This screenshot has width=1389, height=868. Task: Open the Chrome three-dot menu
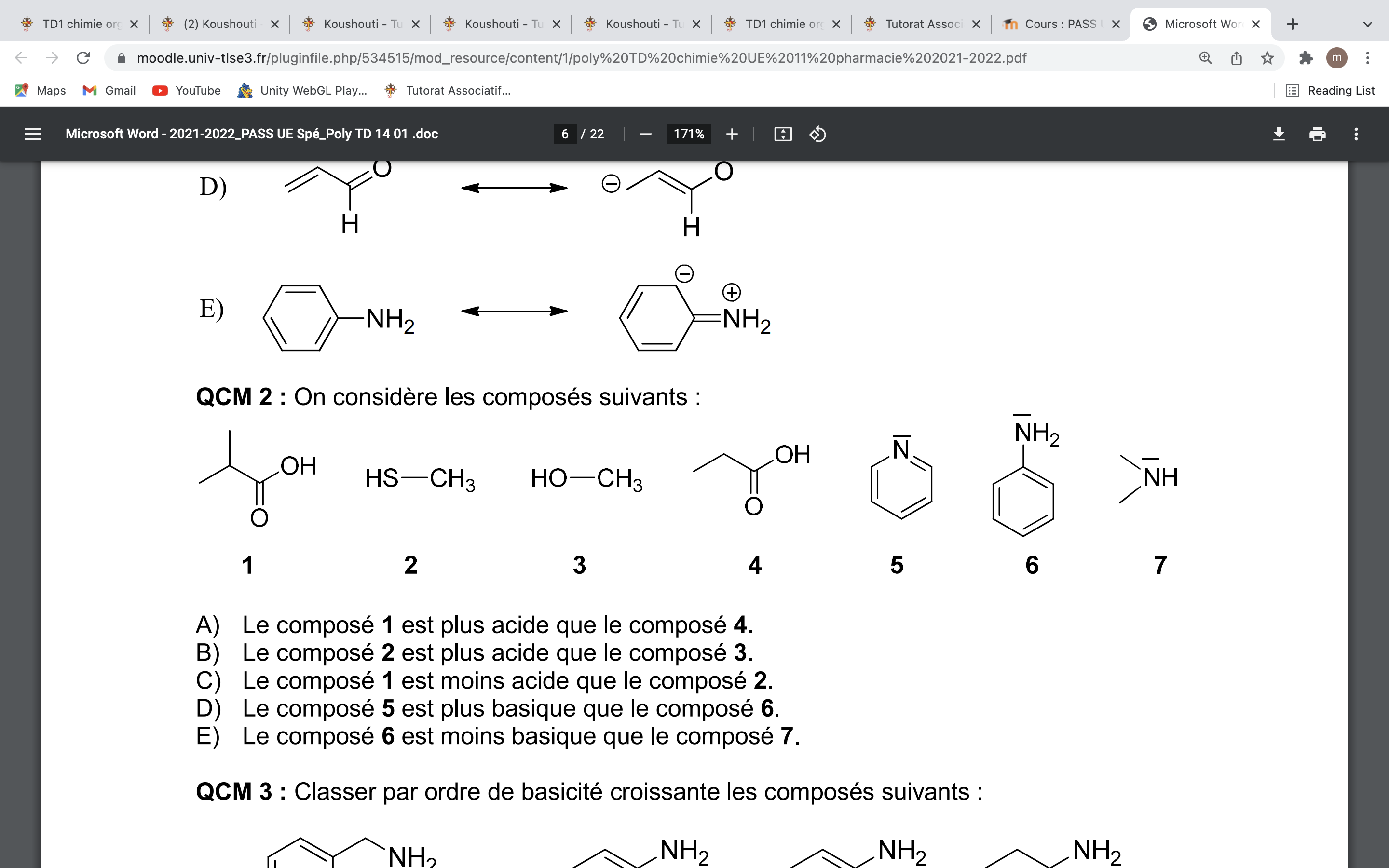pos(1368,58)
